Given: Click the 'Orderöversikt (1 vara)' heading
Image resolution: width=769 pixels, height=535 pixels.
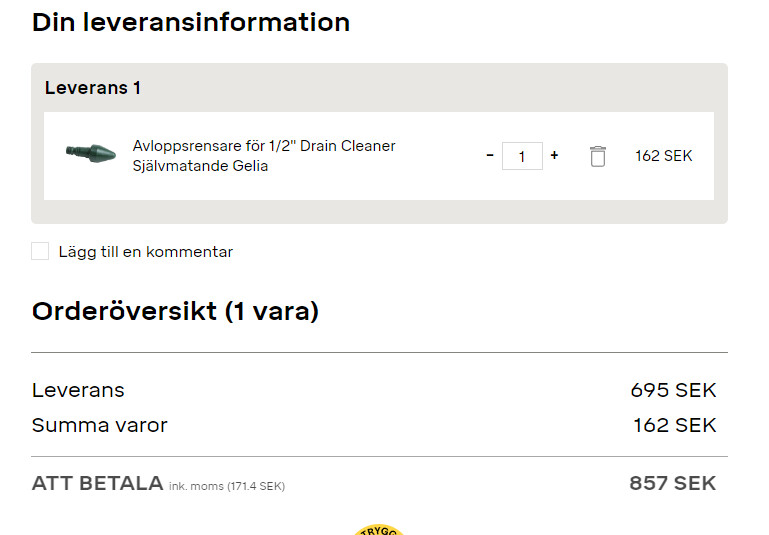Looking at the screenshot, I should click(x=175, y=311).
